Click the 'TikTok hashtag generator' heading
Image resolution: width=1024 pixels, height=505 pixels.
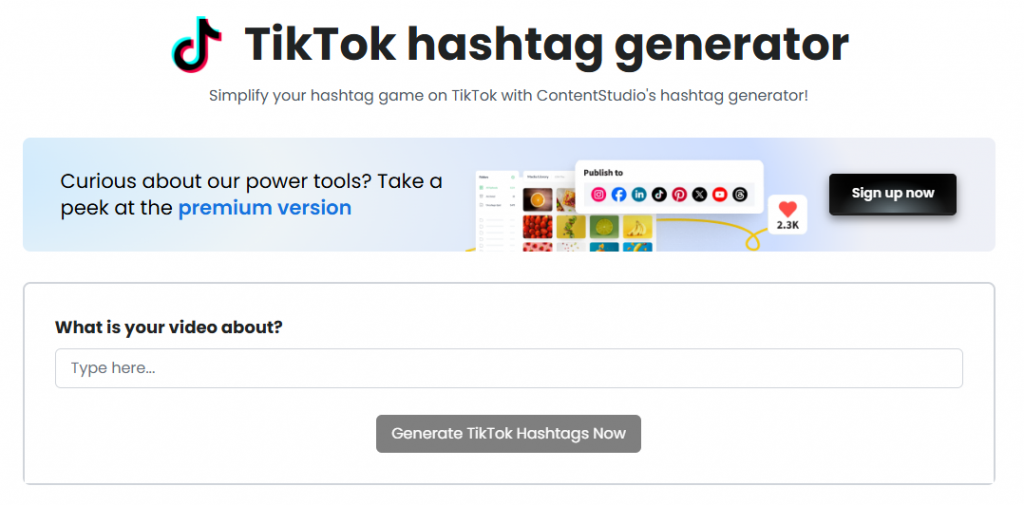coord(547,45)
